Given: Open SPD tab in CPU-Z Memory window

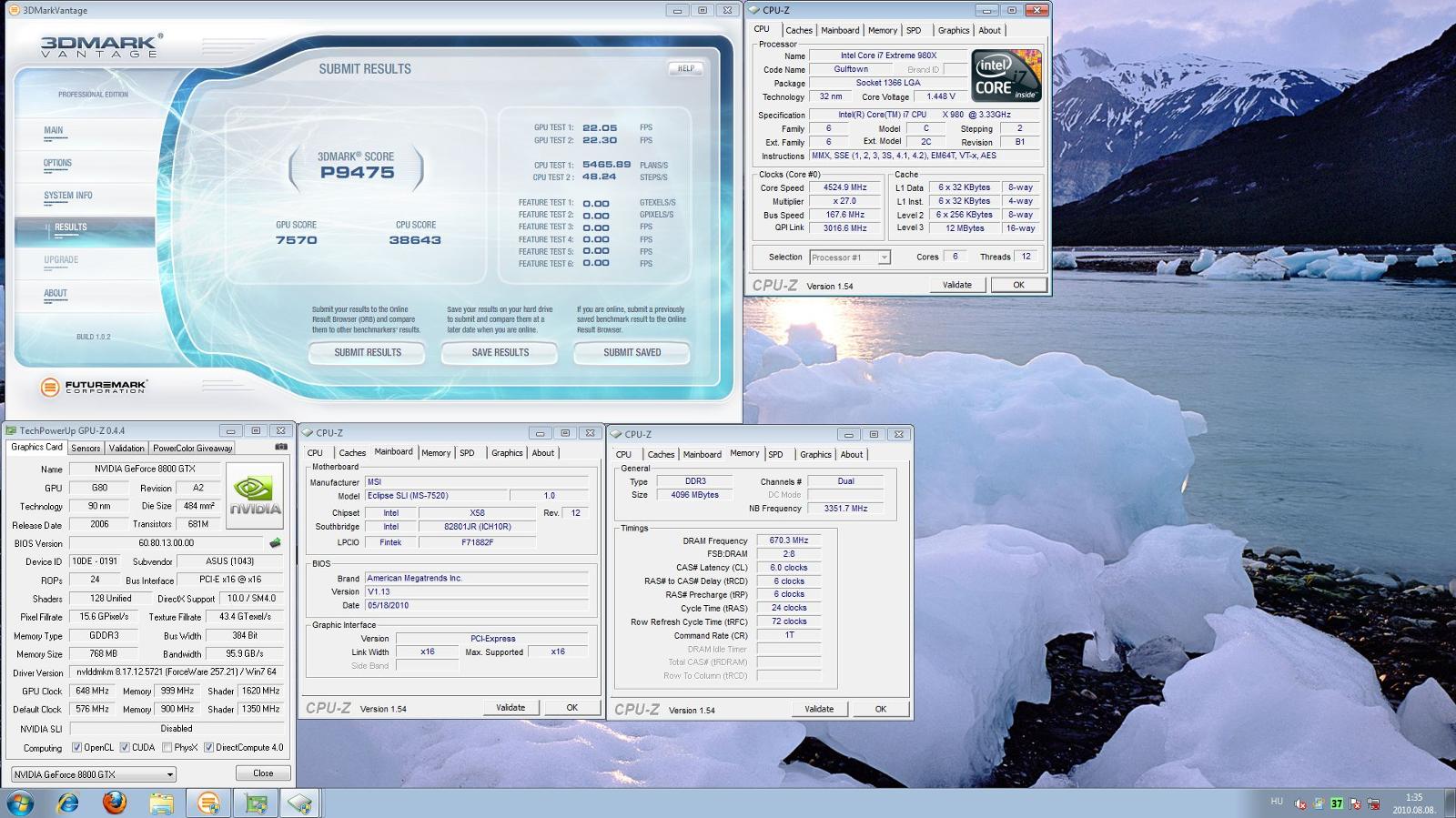Looking at the screenshot, I should point(775,454).
